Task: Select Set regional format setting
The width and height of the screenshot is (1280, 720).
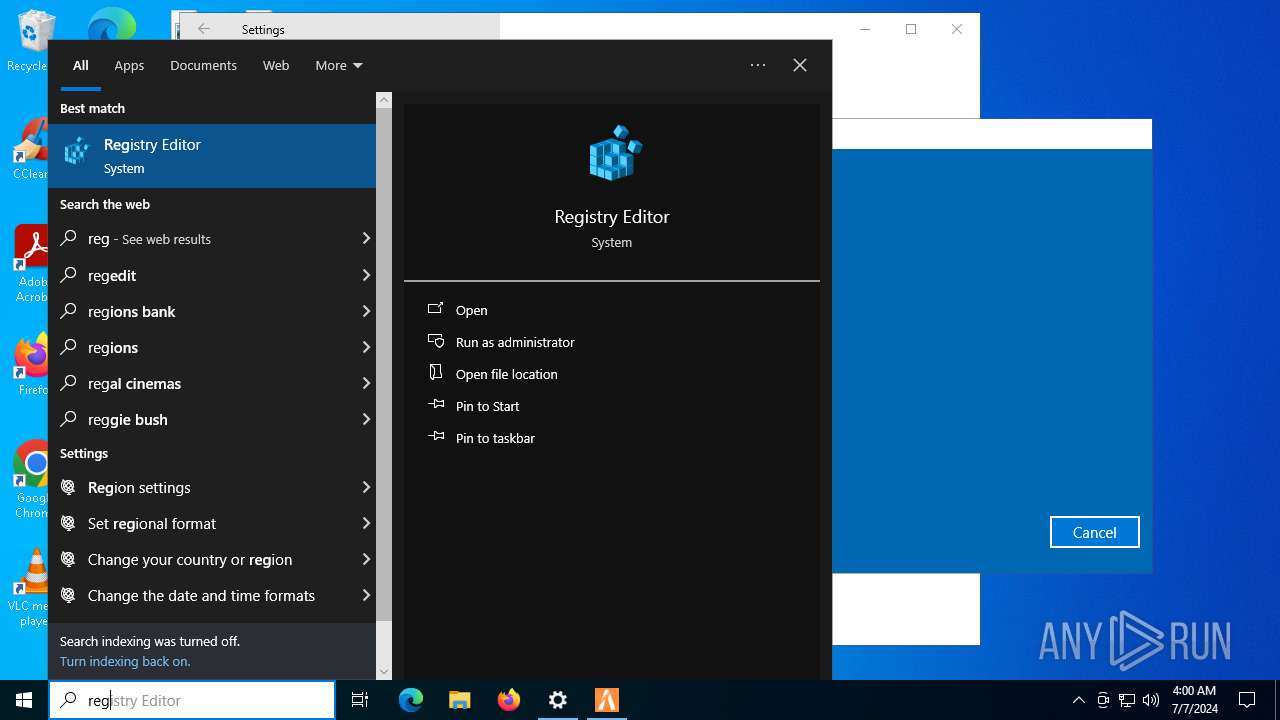Action: coord(212,523)
